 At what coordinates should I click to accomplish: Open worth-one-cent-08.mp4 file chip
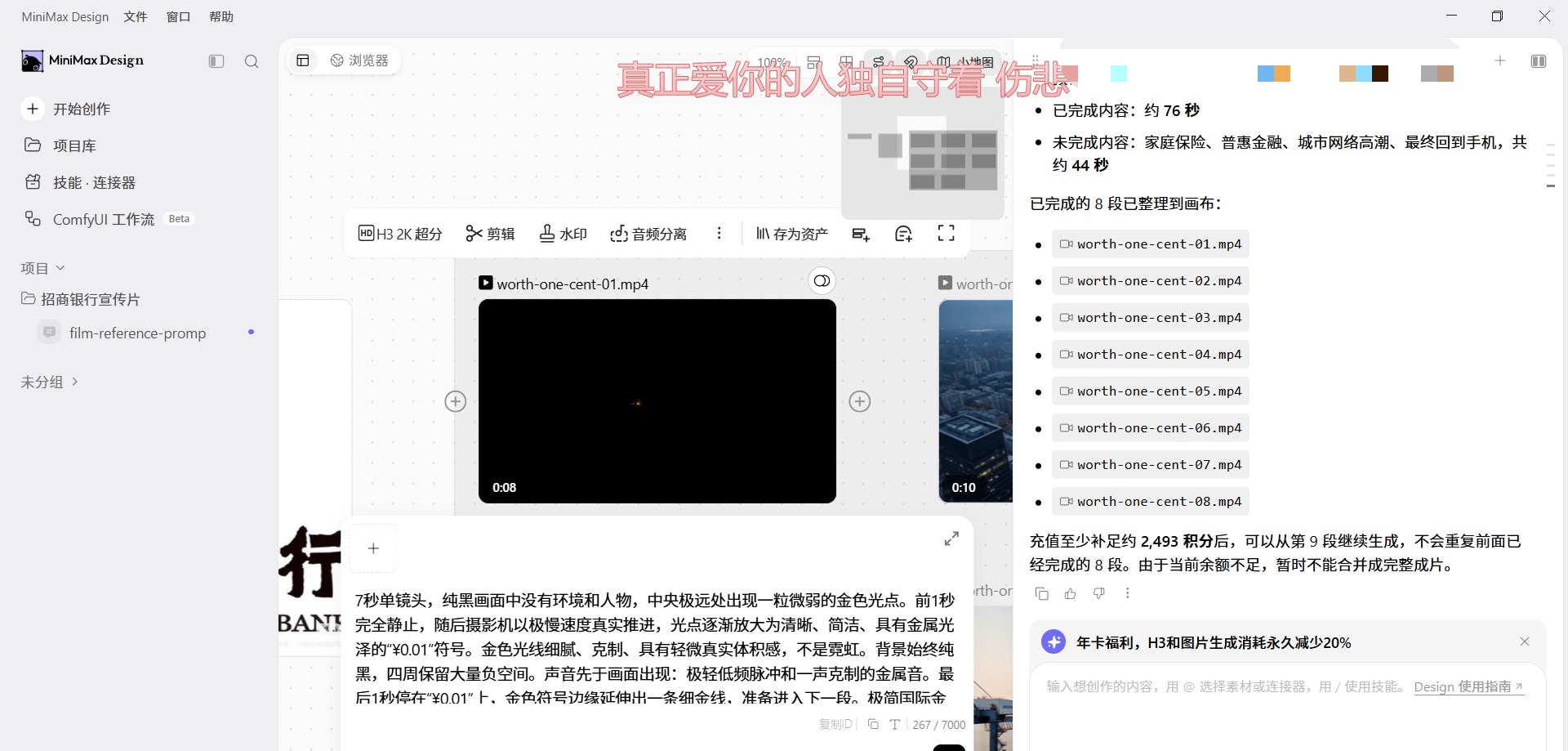1151,502
